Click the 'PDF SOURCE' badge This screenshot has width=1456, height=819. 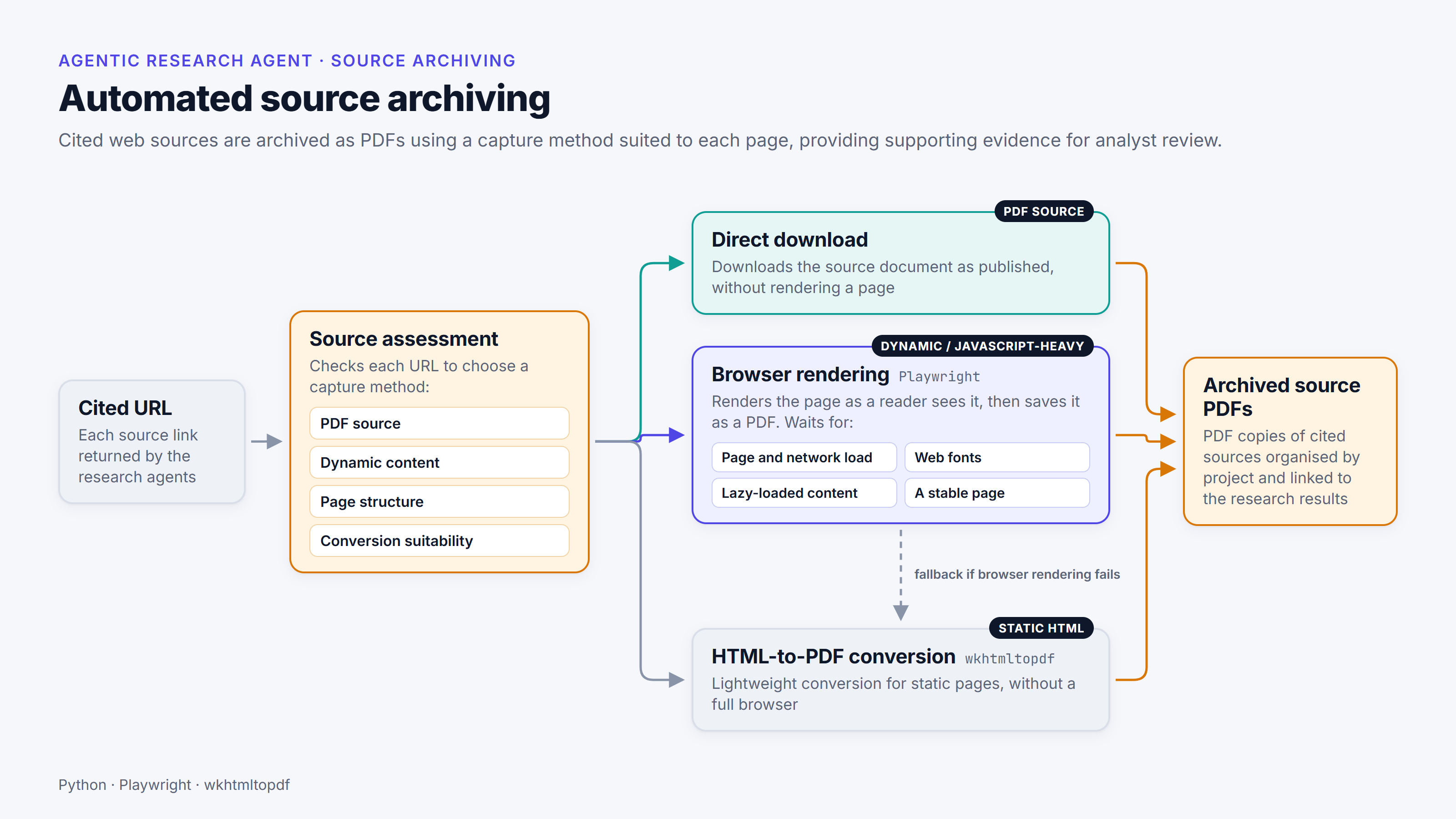click(1043, 212)
